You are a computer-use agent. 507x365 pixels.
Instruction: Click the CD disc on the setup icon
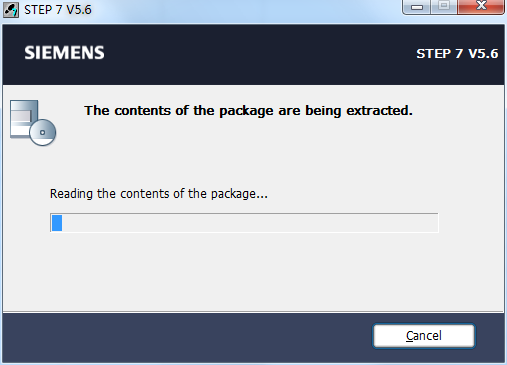(x=43, y=132)
